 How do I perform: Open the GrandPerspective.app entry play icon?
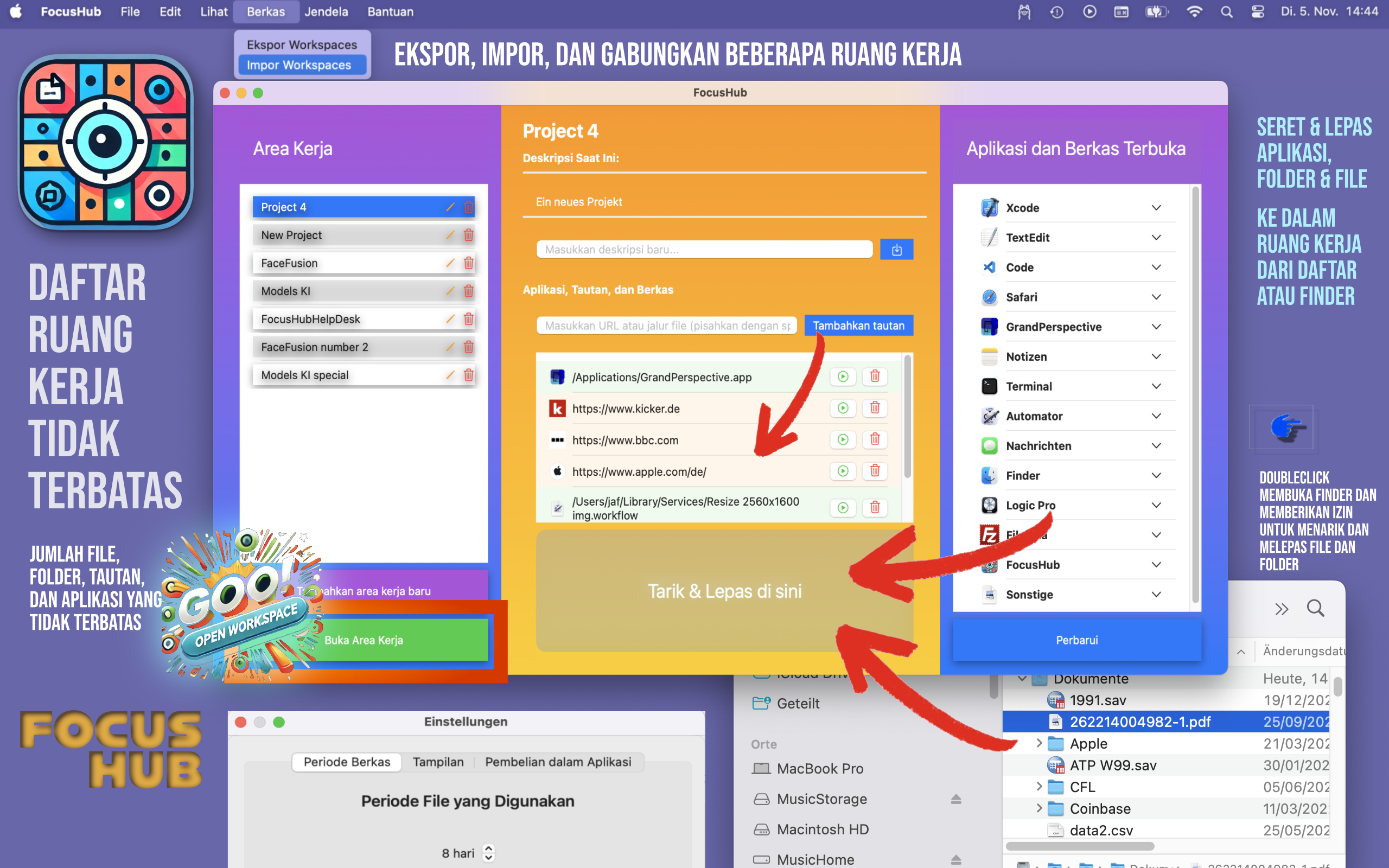tap(843, 376)
